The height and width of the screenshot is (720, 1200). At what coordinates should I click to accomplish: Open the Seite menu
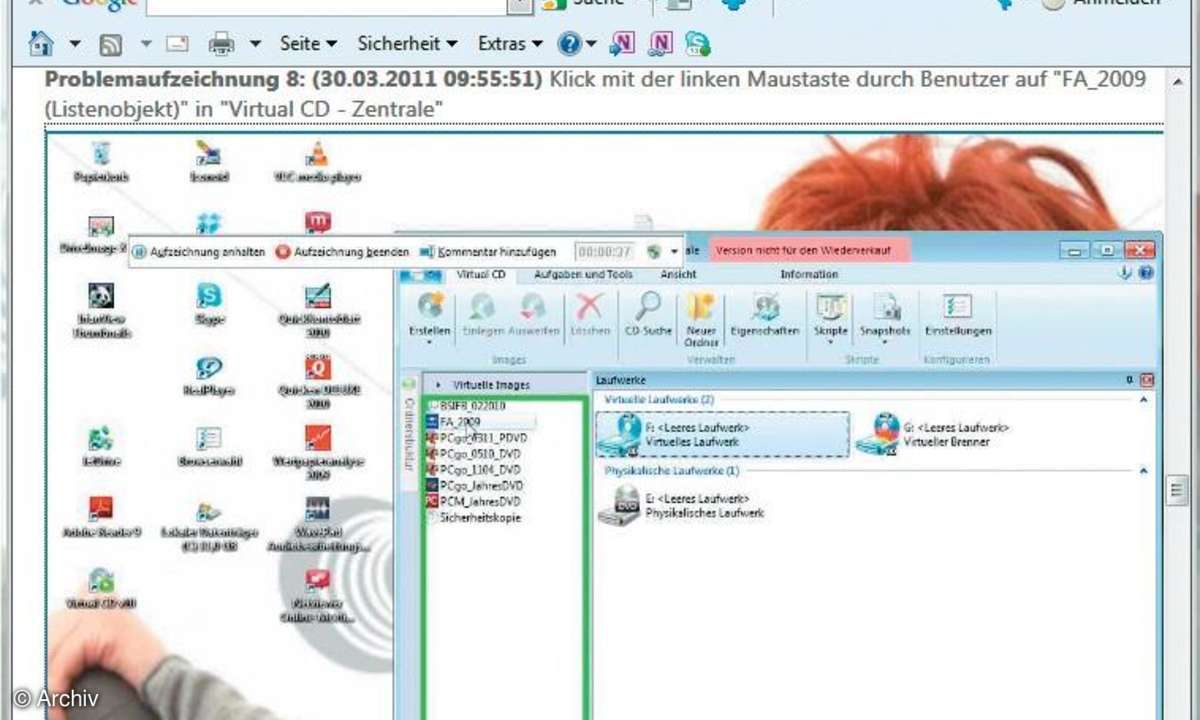pos(308,44)
